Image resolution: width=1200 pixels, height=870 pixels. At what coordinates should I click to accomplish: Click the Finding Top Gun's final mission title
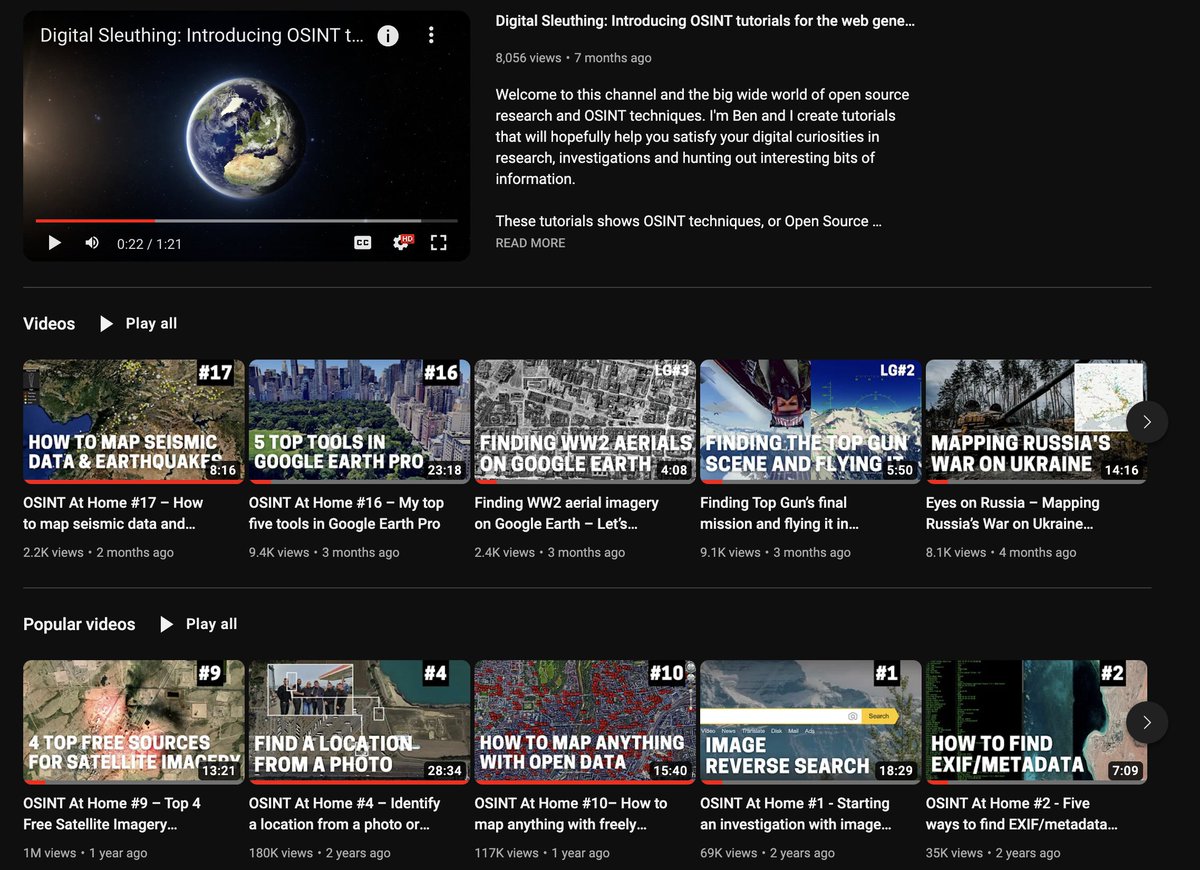point(780,513)
